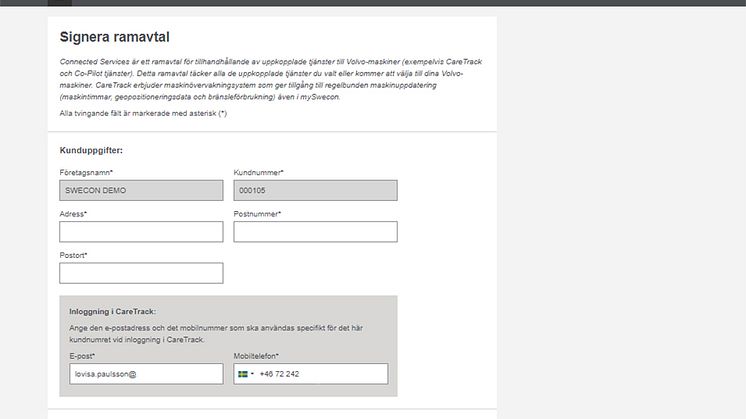
Task: Click the E-post* field label
Action: click(82, 356)
